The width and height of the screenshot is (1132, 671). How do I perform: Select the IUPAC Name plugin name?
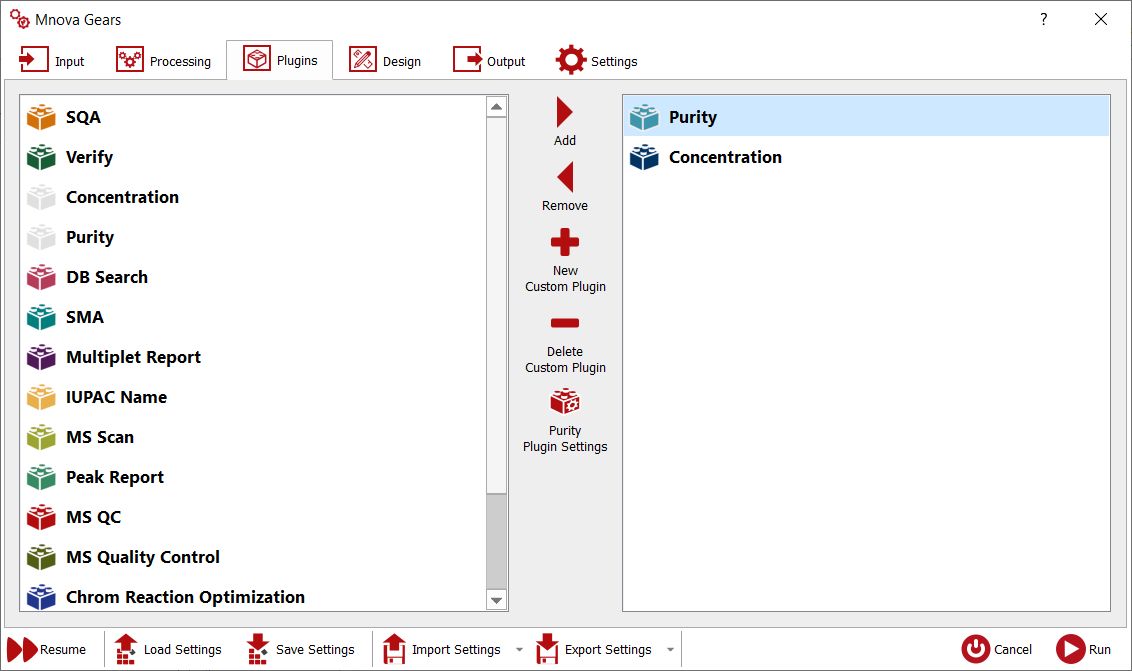pos(116,397)
